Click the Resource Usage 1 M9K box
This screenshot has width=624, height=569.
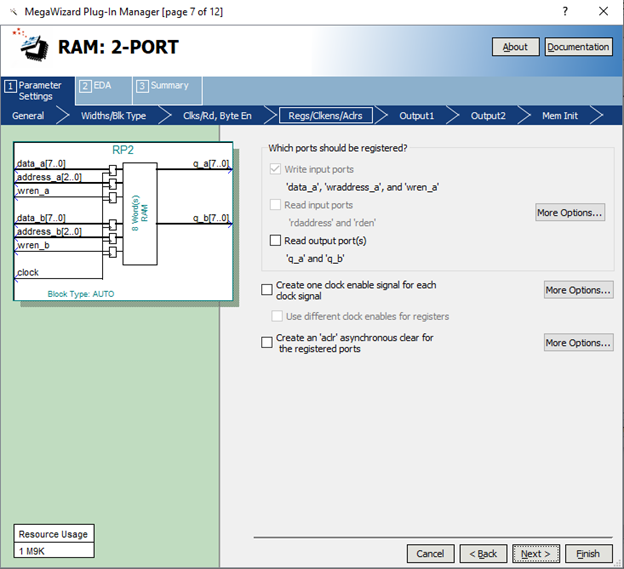coord(55,542)
